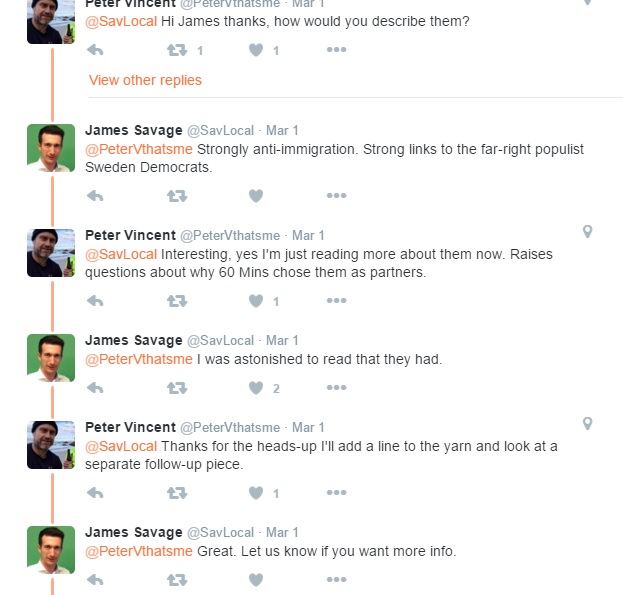
Task: Open more options on "Strongly anti-immigration" tweet
Action: pos(336,196)
